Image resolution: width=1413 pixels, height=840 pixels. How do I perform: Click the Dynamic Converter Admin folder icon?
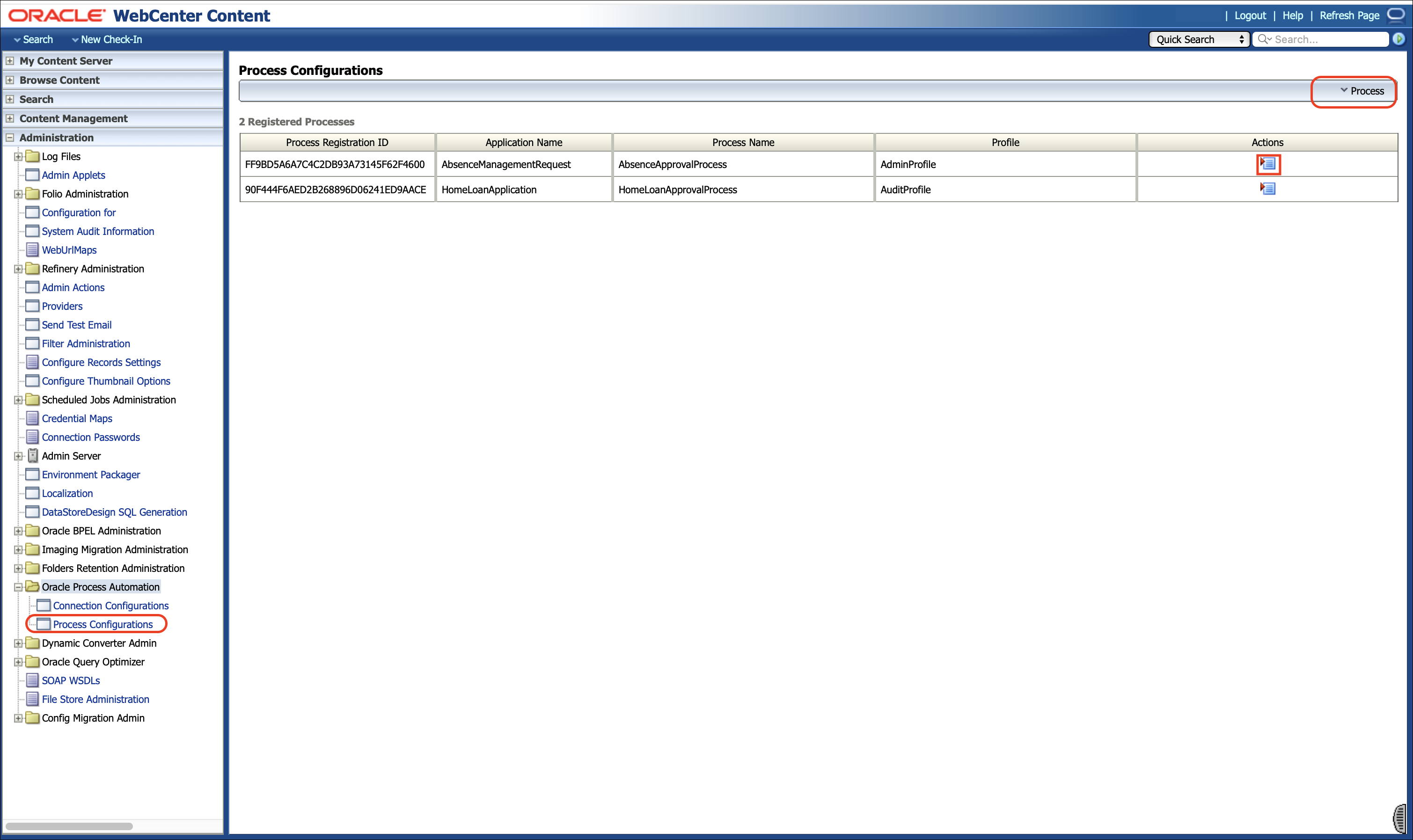pyautogui.click(x=33, y=643)
